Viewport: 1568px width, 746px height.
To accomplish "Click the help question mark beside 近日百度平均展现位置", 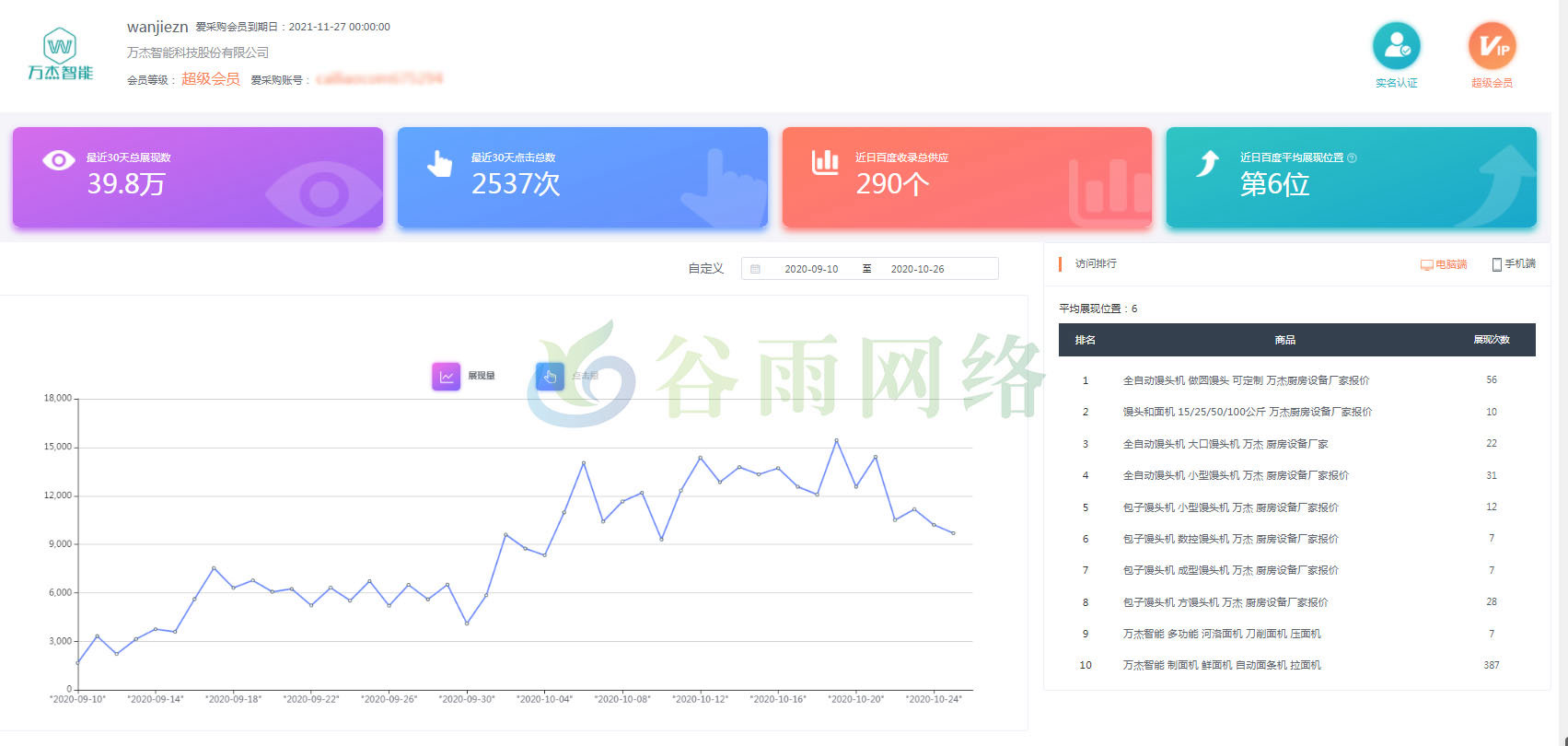I will (x=1352, y=157).
